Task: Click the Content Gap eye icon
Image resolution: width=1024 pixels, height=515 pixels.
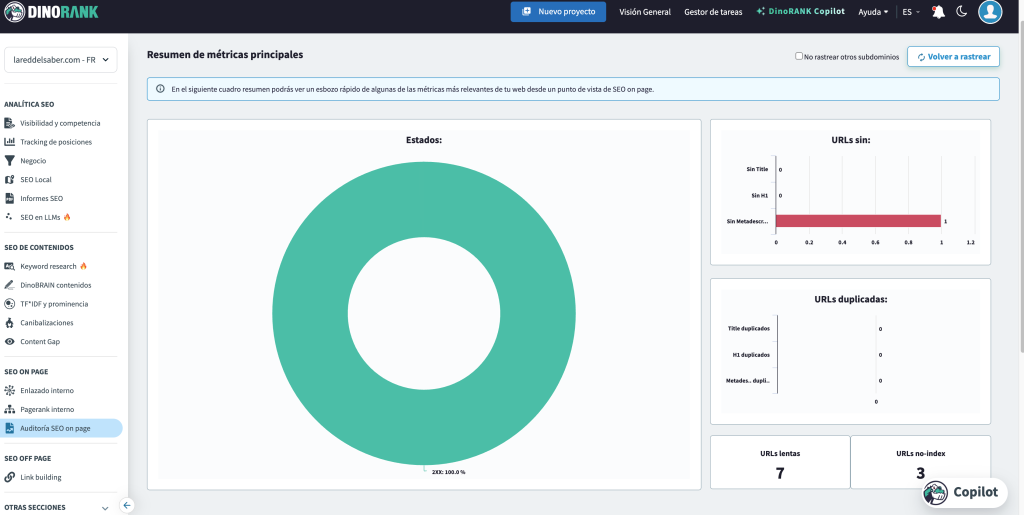Action: tap(10, 342)
